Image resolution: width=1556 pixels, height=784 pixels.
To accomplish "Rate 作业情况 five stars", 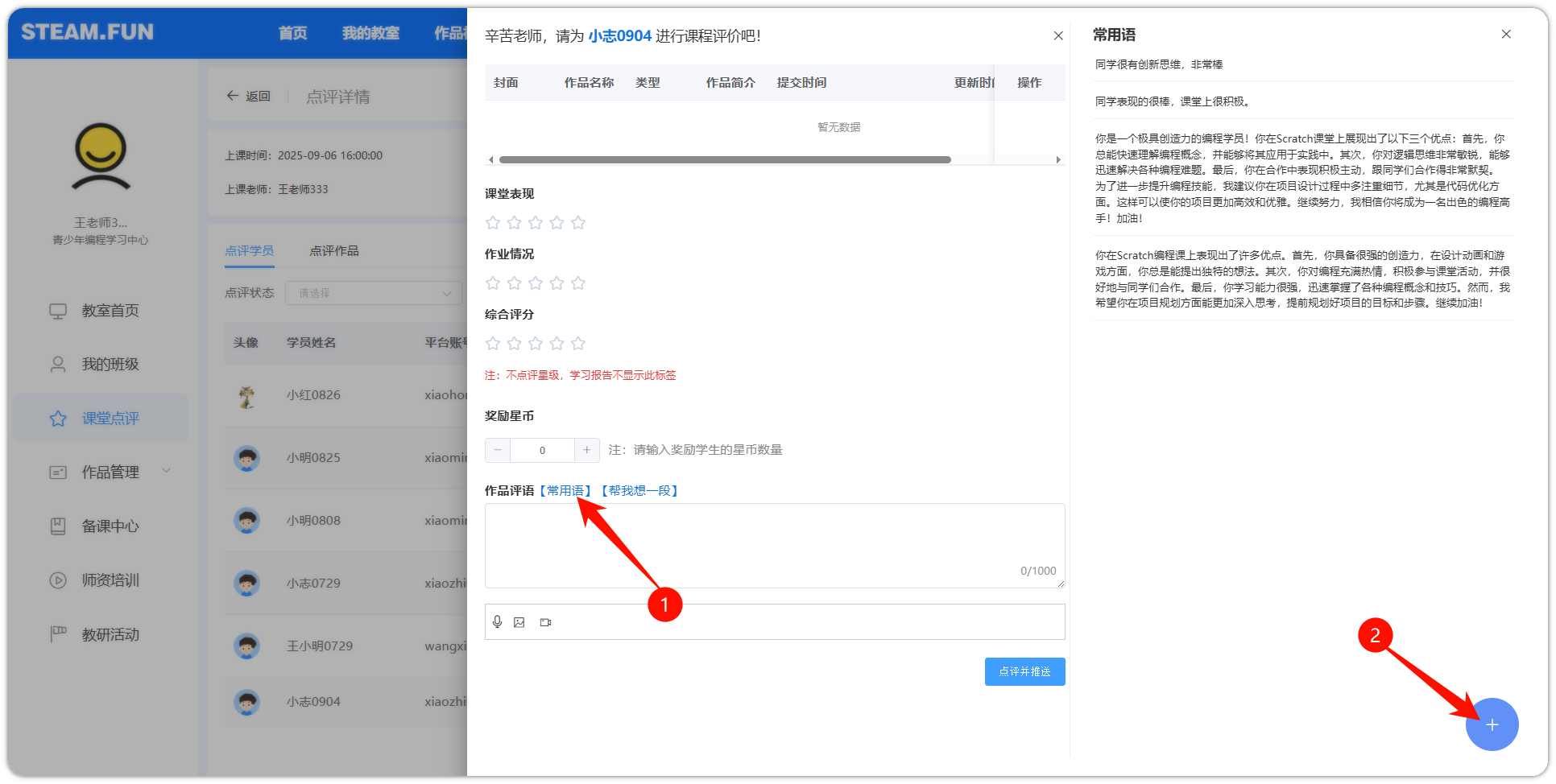I will (x=578, y=283).
